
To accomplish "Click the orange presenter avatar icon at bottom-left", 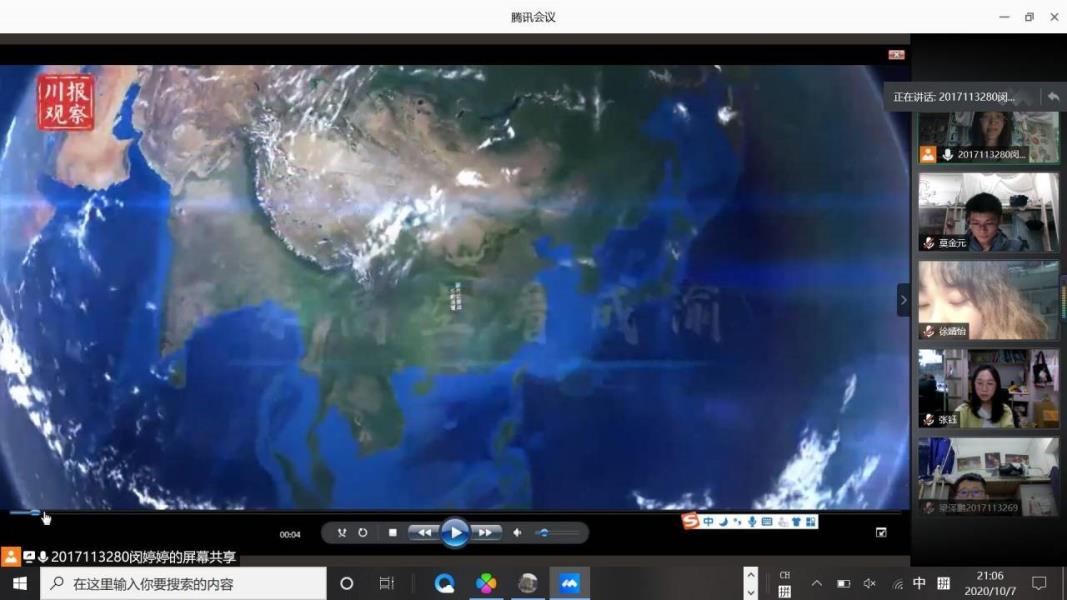I will click(x=11, y=556).
